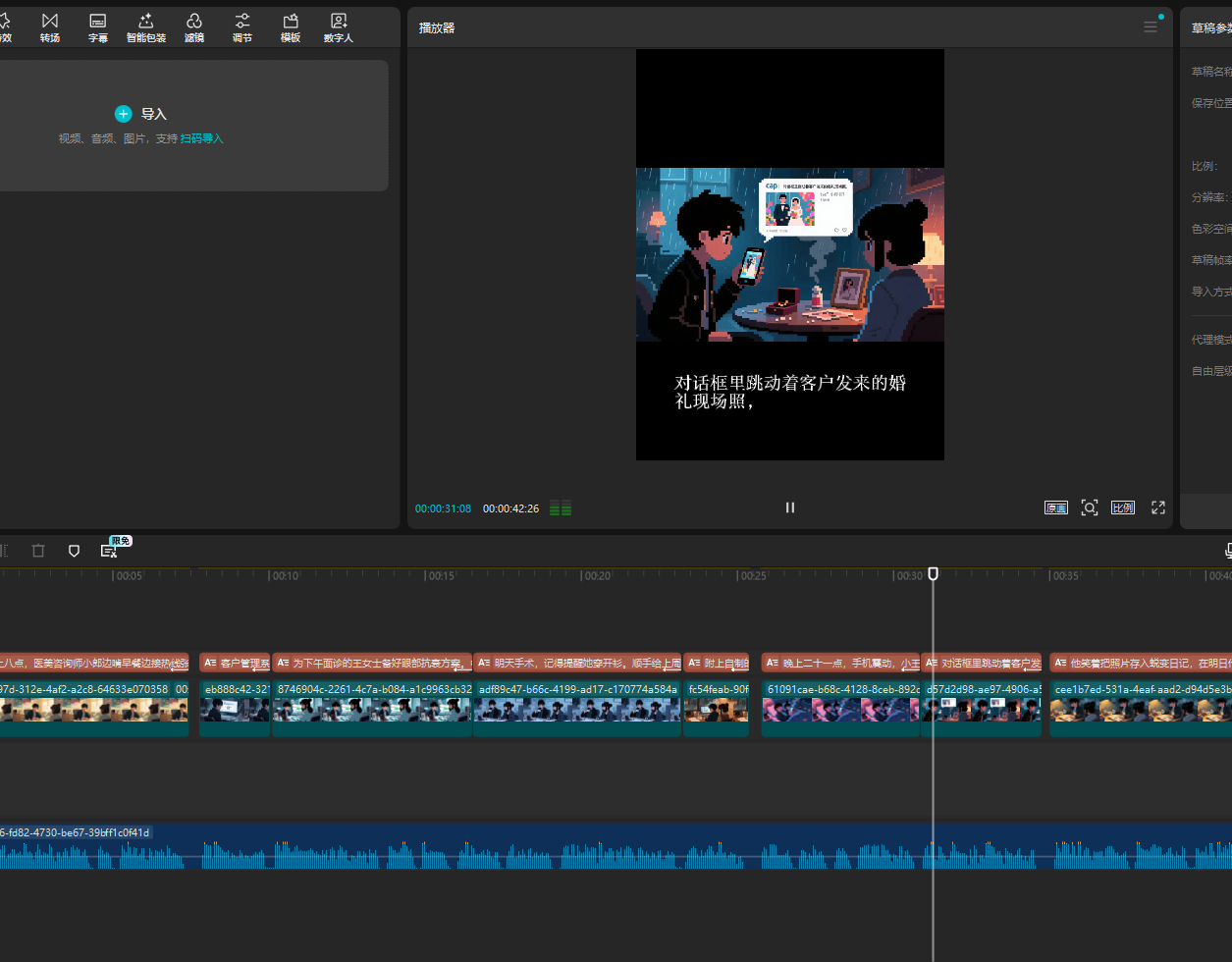
Task: Select video clip d57d2d98-ae97-4906
Action: (x=982, y=709)
